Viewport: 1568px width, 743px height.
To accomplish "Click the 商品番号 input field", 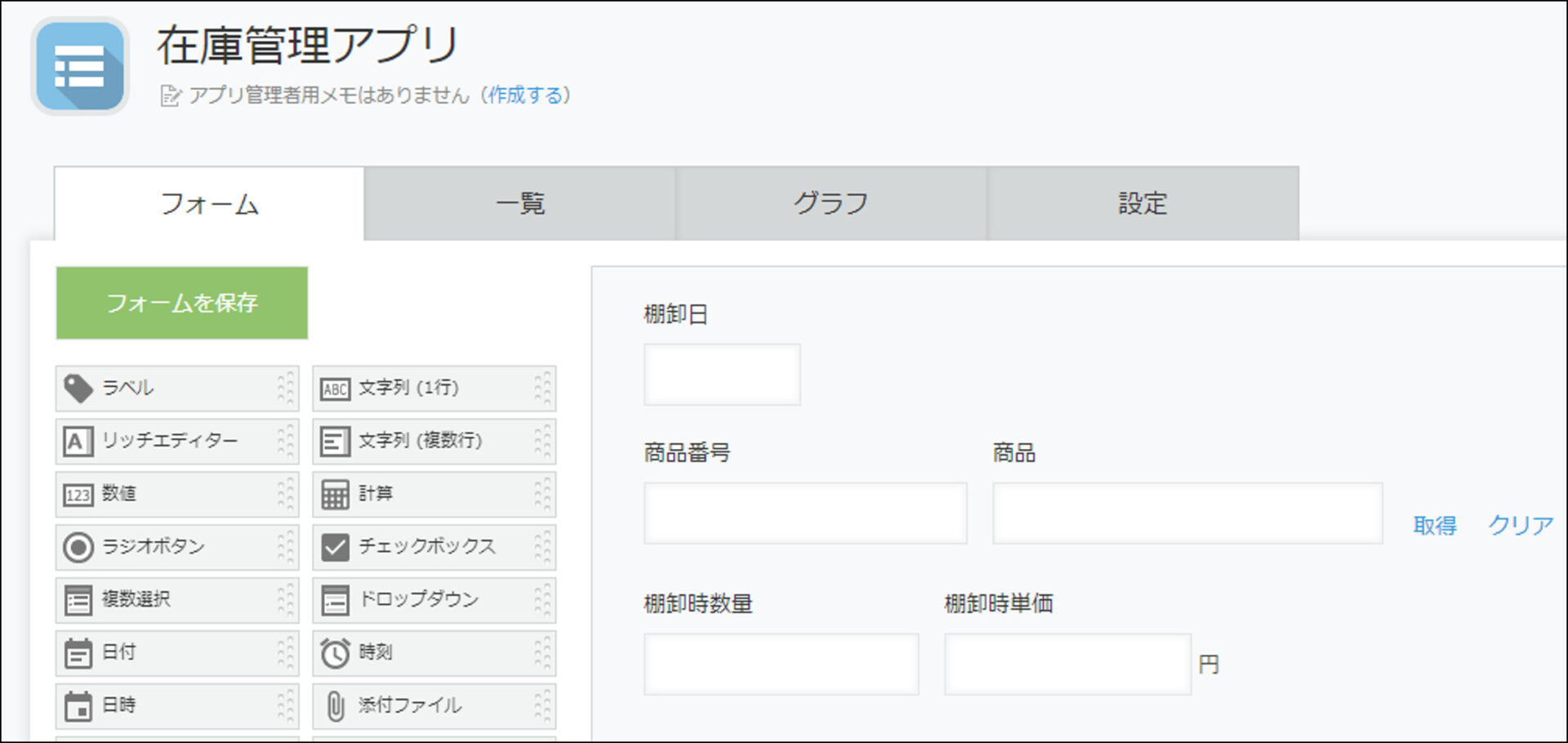I will coord(805,514).
